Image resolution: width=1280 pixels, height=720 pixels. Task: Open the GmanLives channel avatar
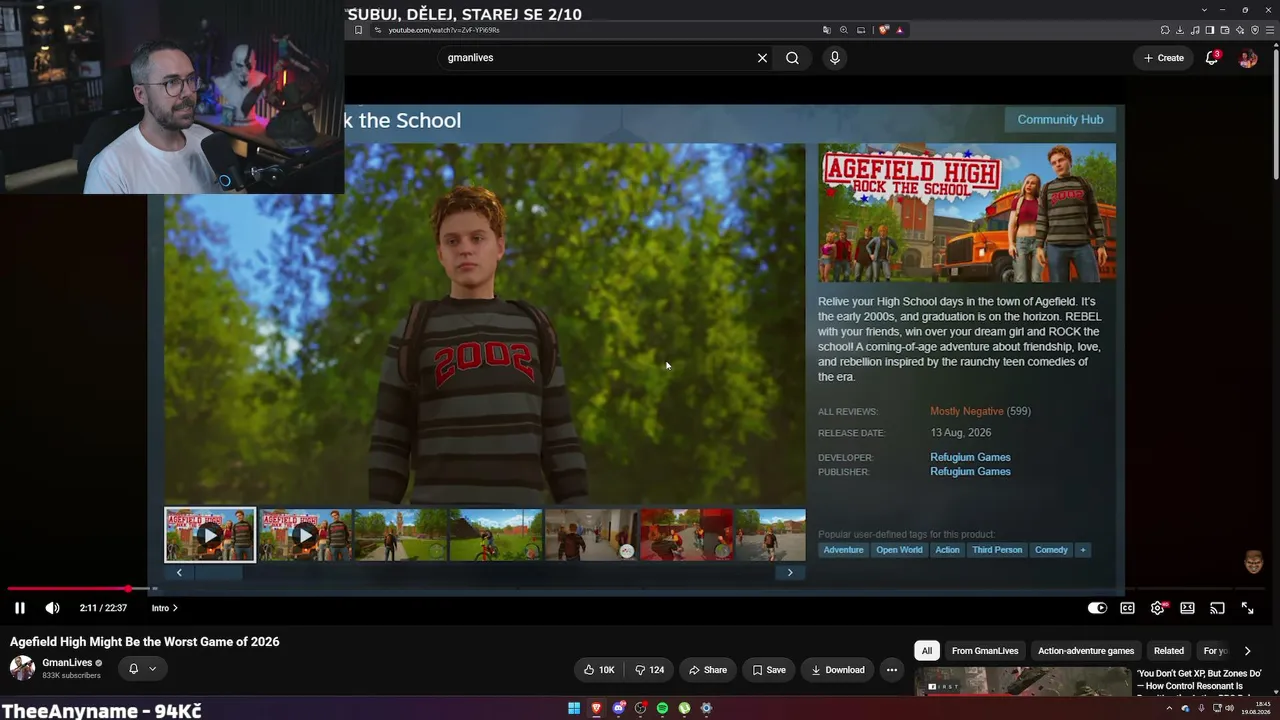pos(22,668)
